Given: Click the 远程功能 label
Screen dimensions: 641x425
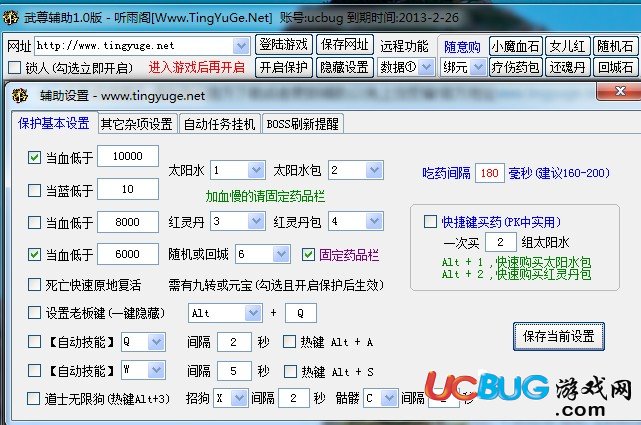Looking at the screenshot, I should click(404, 46).
